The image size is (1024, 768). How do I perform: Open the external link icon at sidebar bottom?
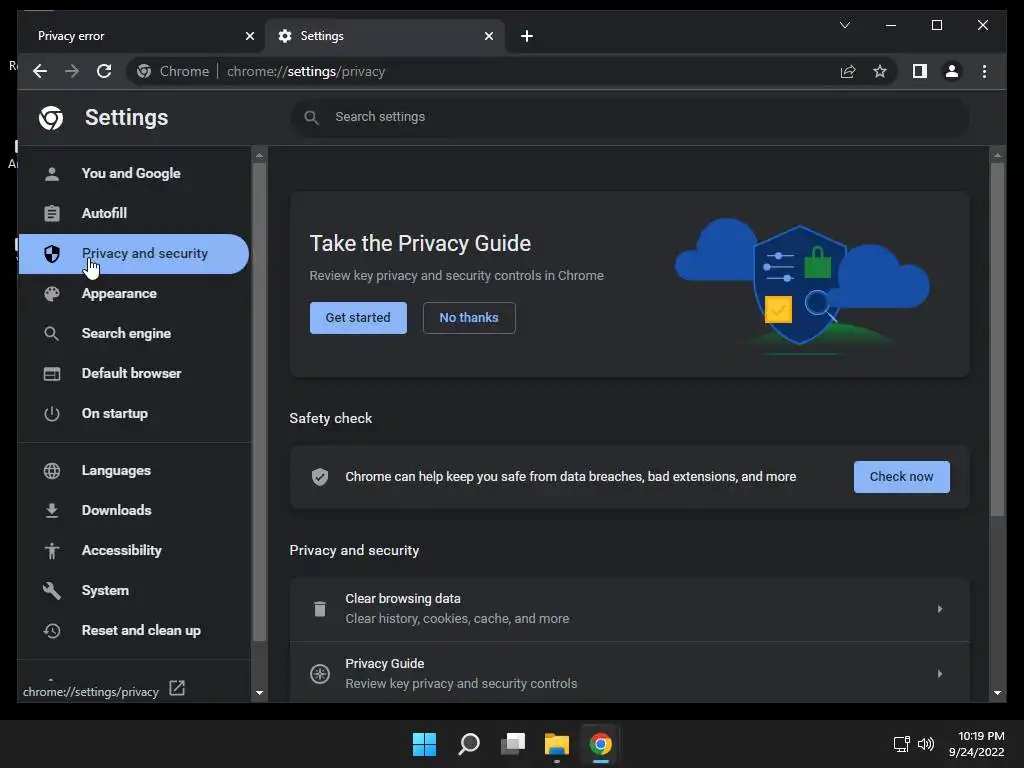177,688
